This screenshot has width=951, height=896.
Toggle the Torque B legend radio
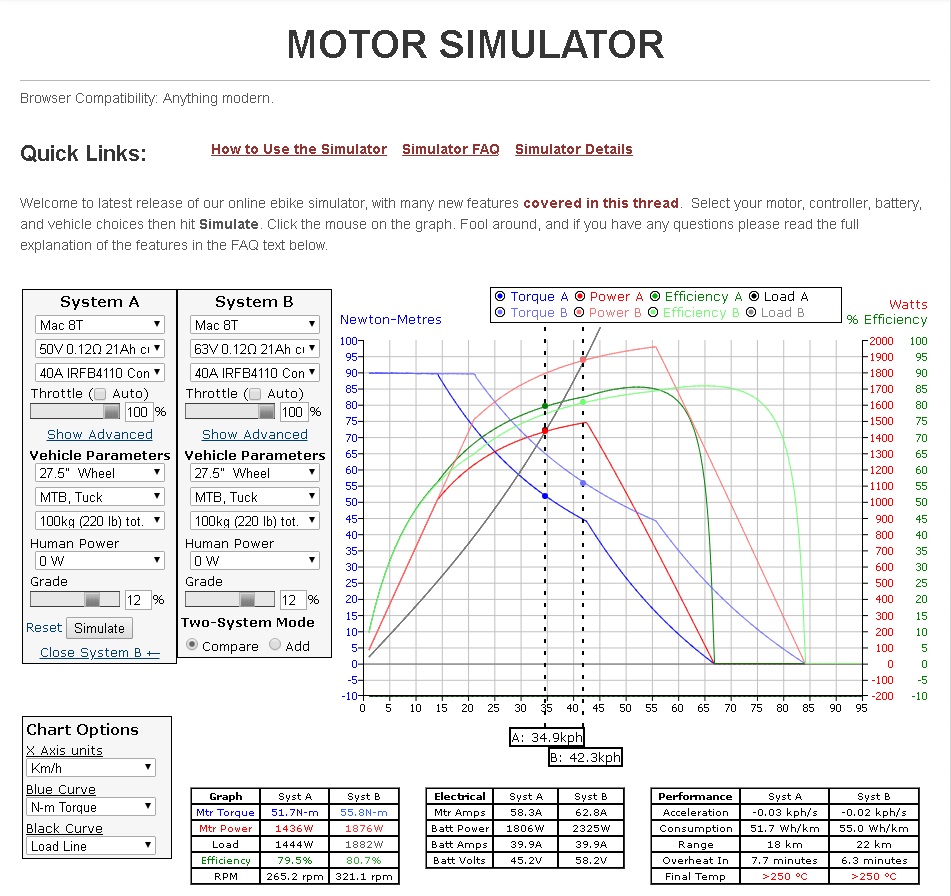point(500,312)
